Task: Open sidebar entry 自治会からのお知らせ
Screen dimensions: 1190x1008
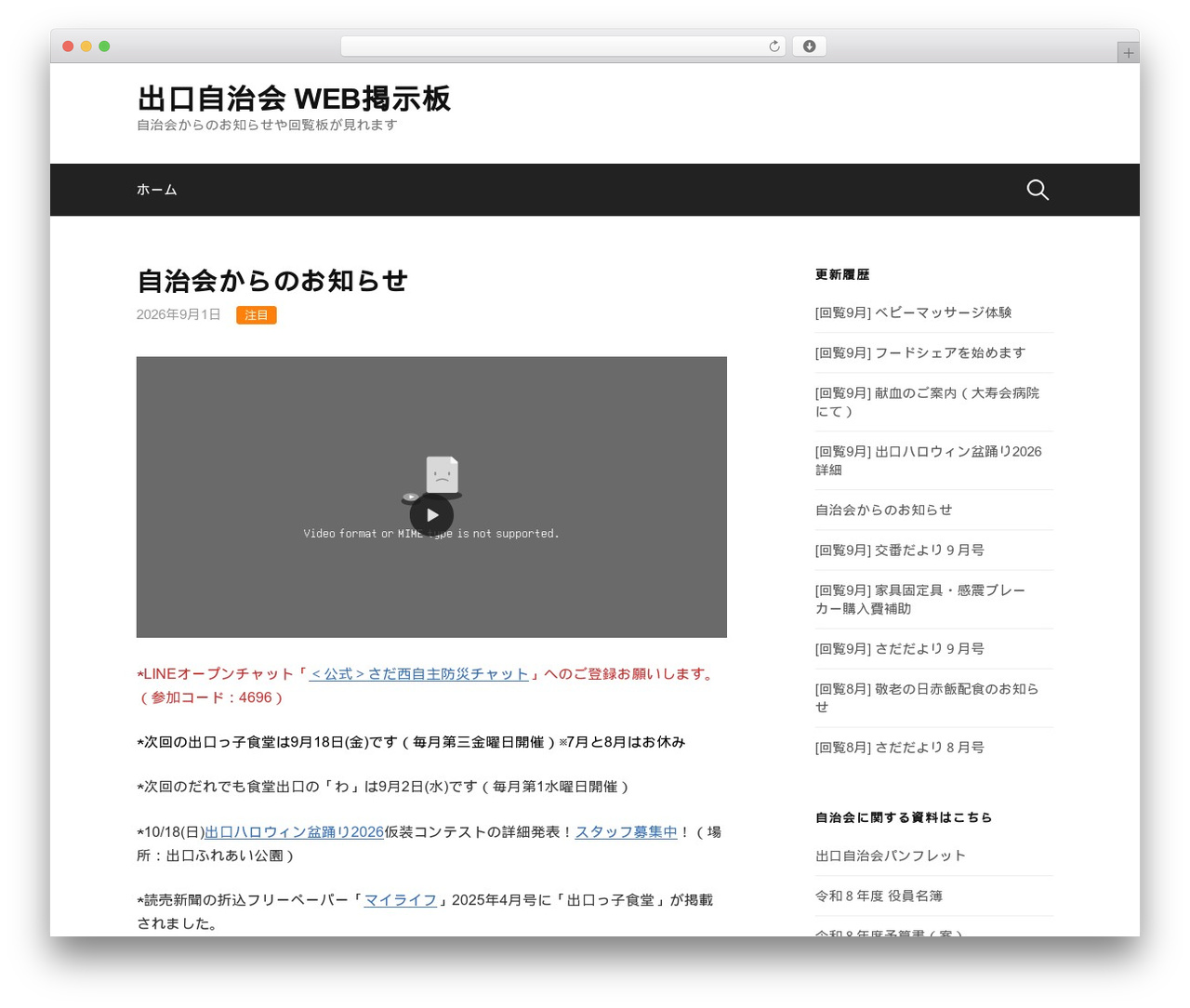Action: (x=883, y=510)
